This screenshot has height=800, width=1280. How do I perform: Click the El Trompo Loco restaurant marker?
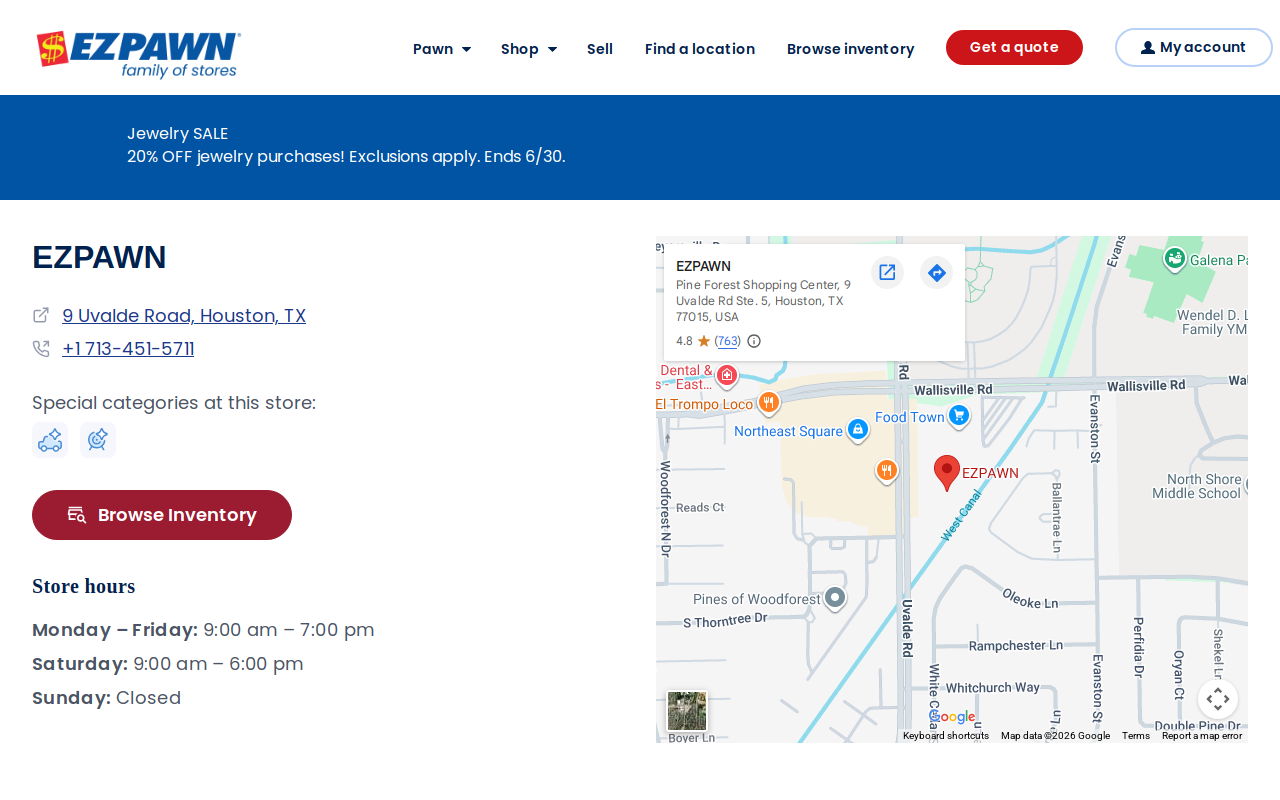click(768, 403)
